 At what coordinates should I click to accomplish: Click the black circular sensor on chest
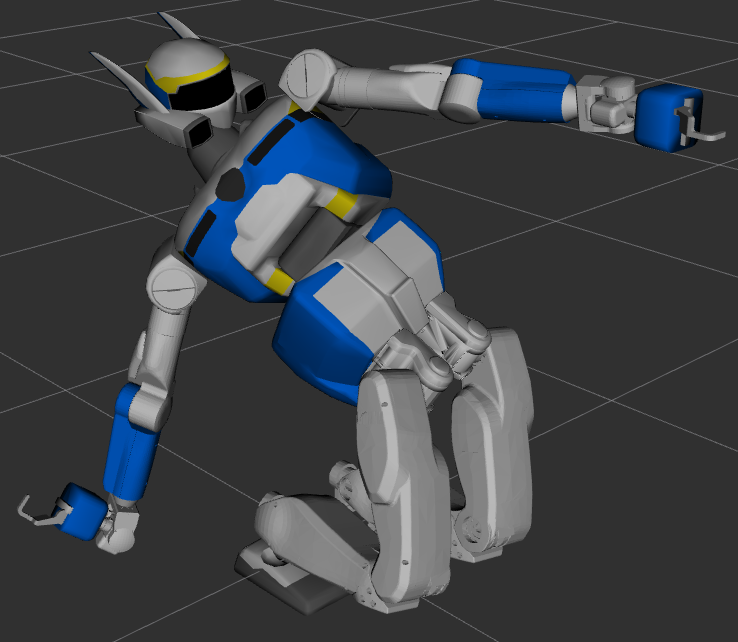click(230, 185)
